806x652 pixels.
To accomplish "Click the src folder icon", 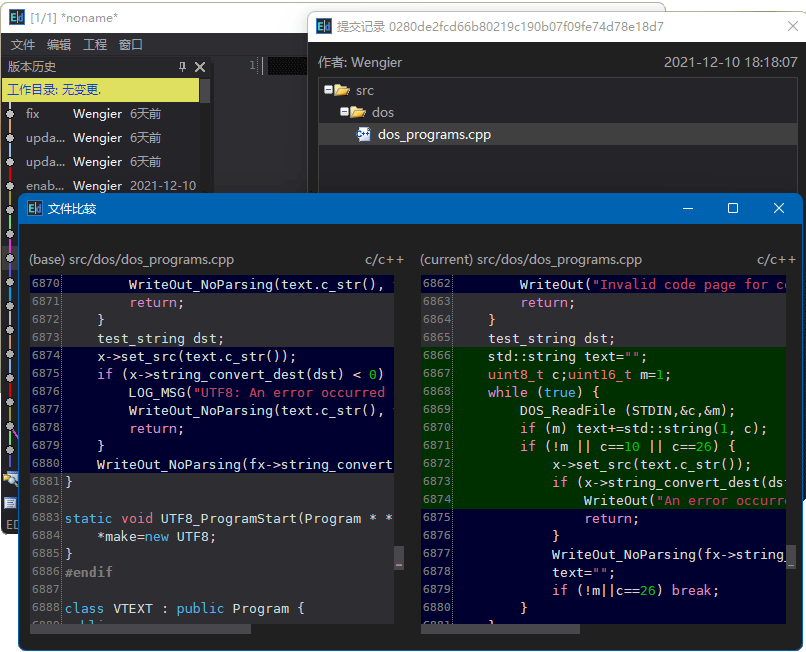I will point(342,90).
